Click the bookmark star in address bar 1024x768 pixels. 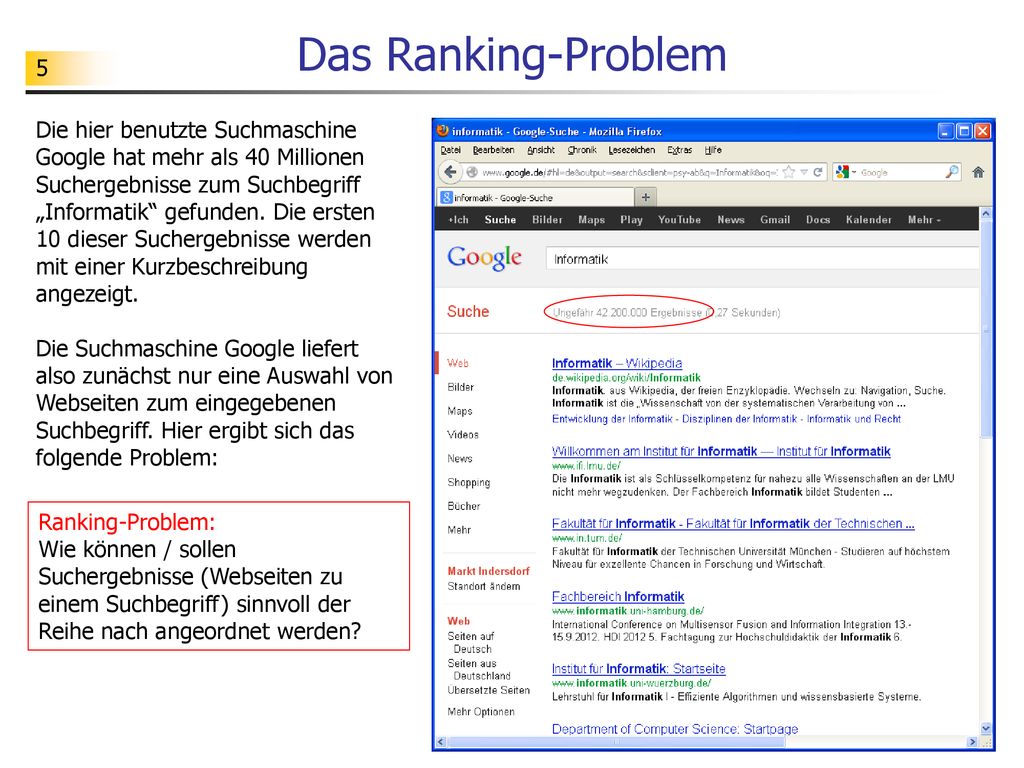tap(789, 172)
